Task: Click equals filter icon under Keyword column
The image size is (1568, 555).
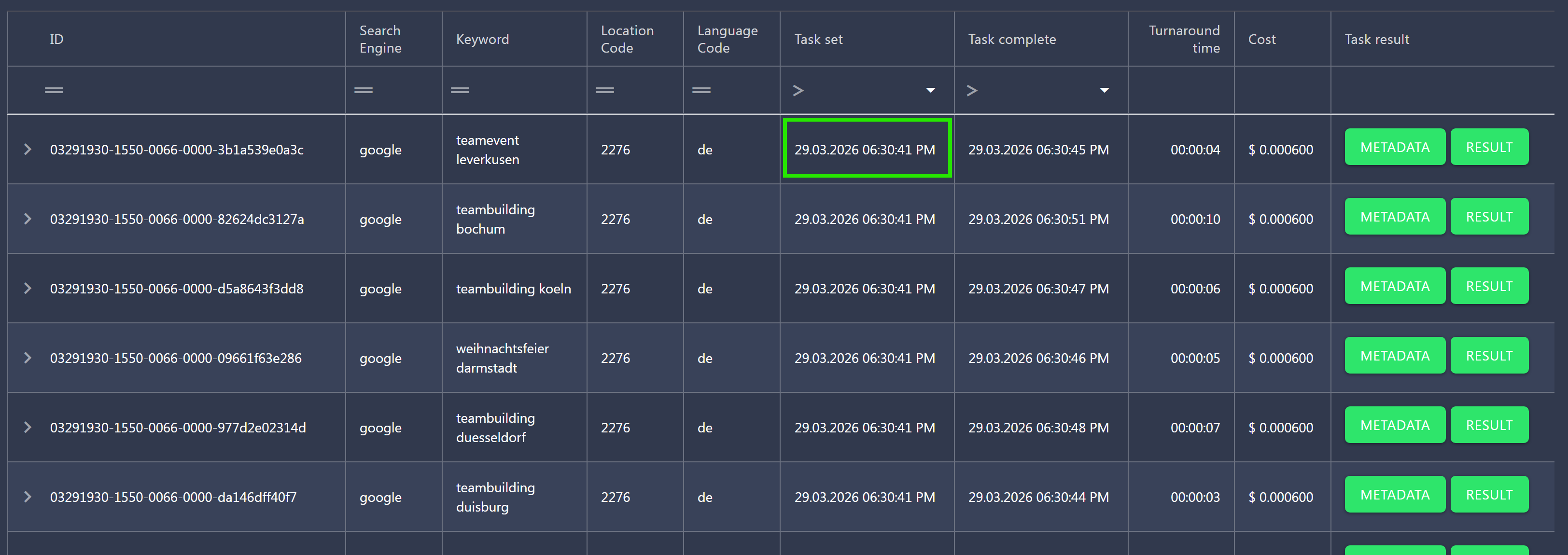Action: tap(460, 90)
